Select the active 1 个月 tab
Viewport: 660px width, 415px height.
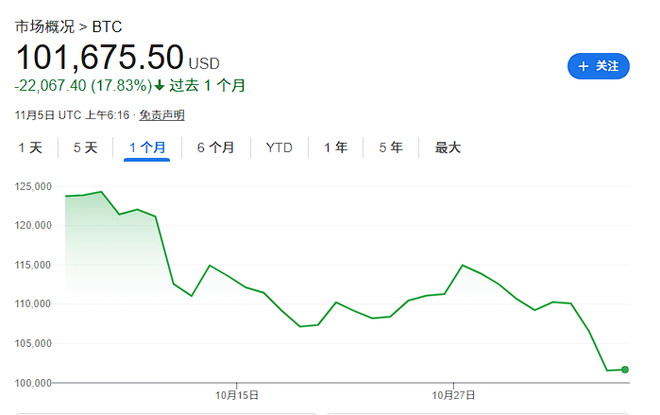(x=147, y=148)
